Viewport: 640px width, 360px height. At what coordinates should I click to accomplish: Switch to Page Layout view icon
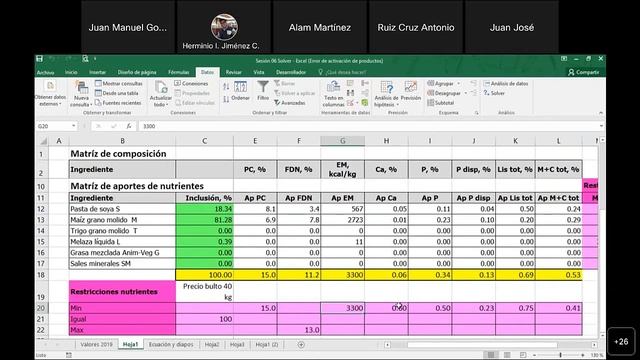(x=507, y=355)
